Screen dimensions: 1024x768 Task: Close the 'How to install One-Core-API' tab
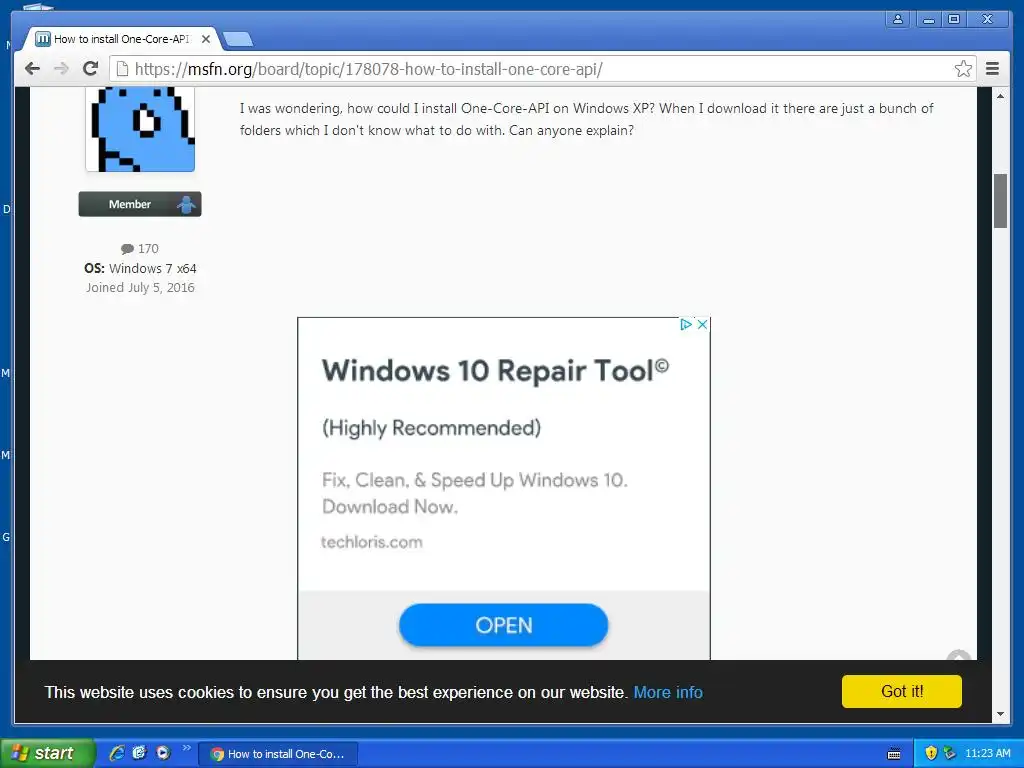pyautogui.click(x=206, y=39)
